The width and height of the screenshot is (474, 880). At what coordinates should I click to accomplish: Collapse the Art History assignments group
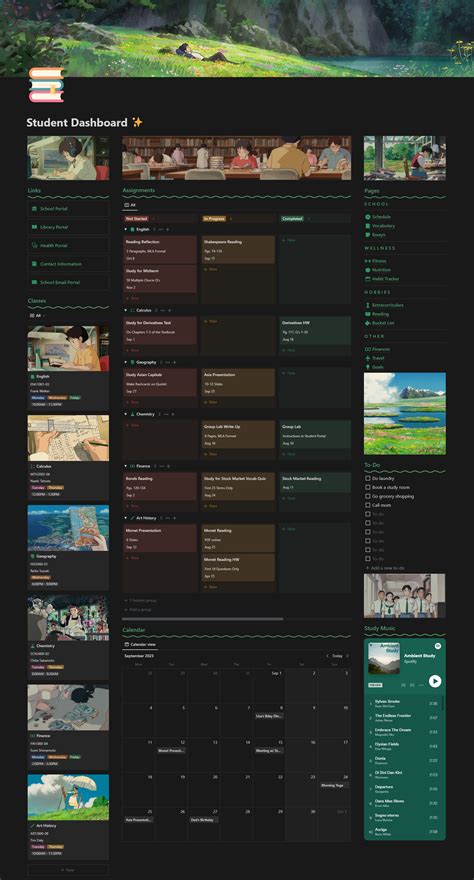point(125,518)
